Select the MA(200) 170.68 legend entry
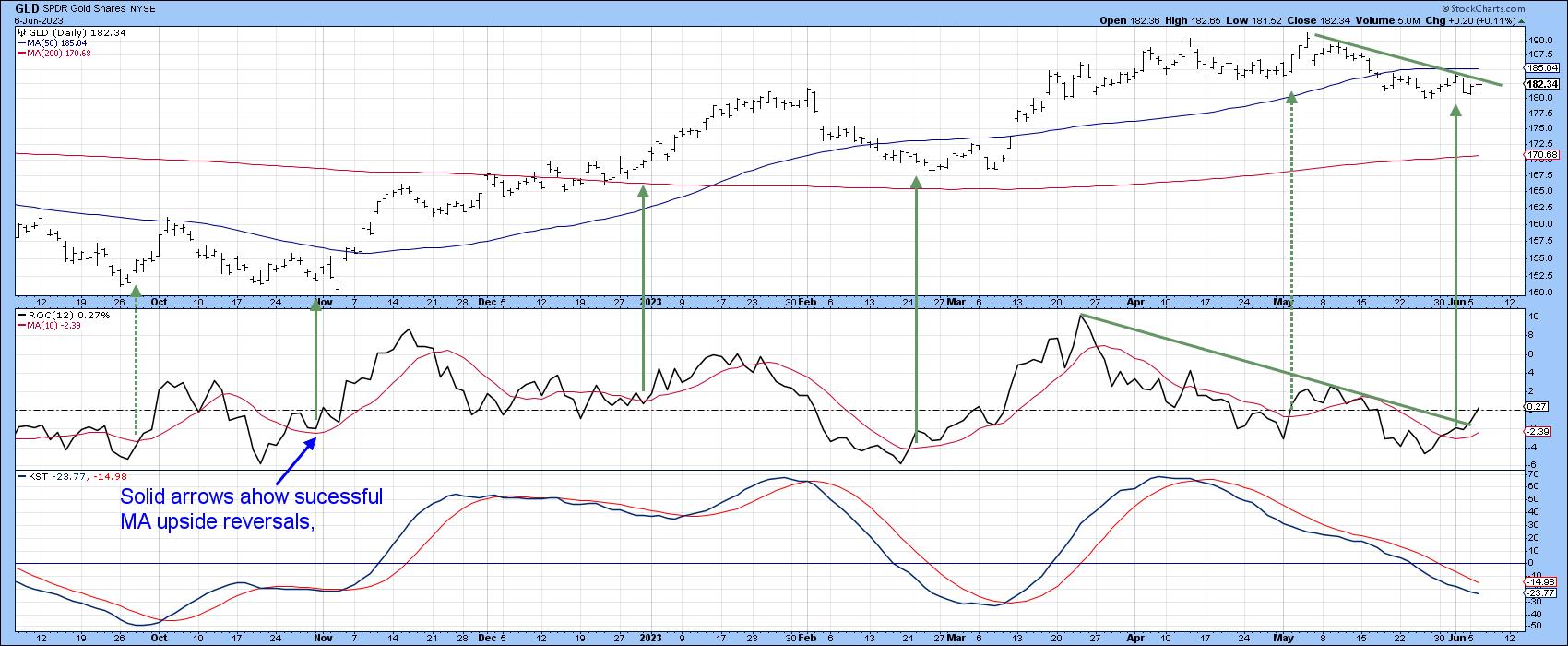The height and width of the screenshot is (646, 1568). coord(57,53)
